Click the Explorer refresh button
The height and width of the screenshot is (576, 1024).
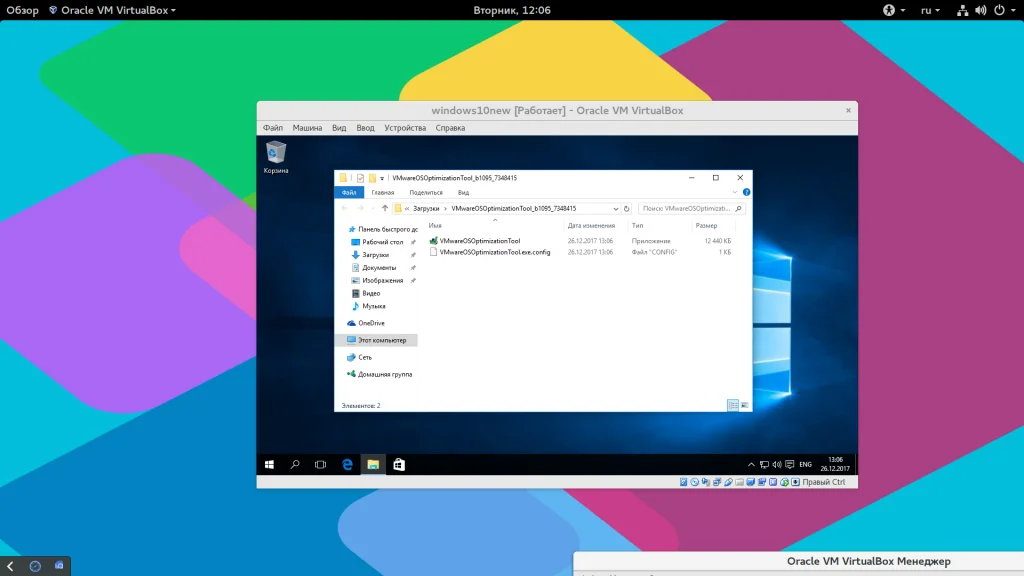coord(627,209)
